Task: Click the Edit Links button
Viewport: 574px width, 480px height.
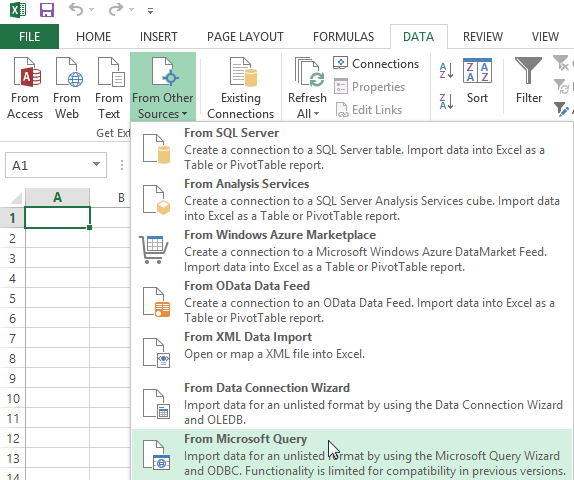Action: [368, 110]
